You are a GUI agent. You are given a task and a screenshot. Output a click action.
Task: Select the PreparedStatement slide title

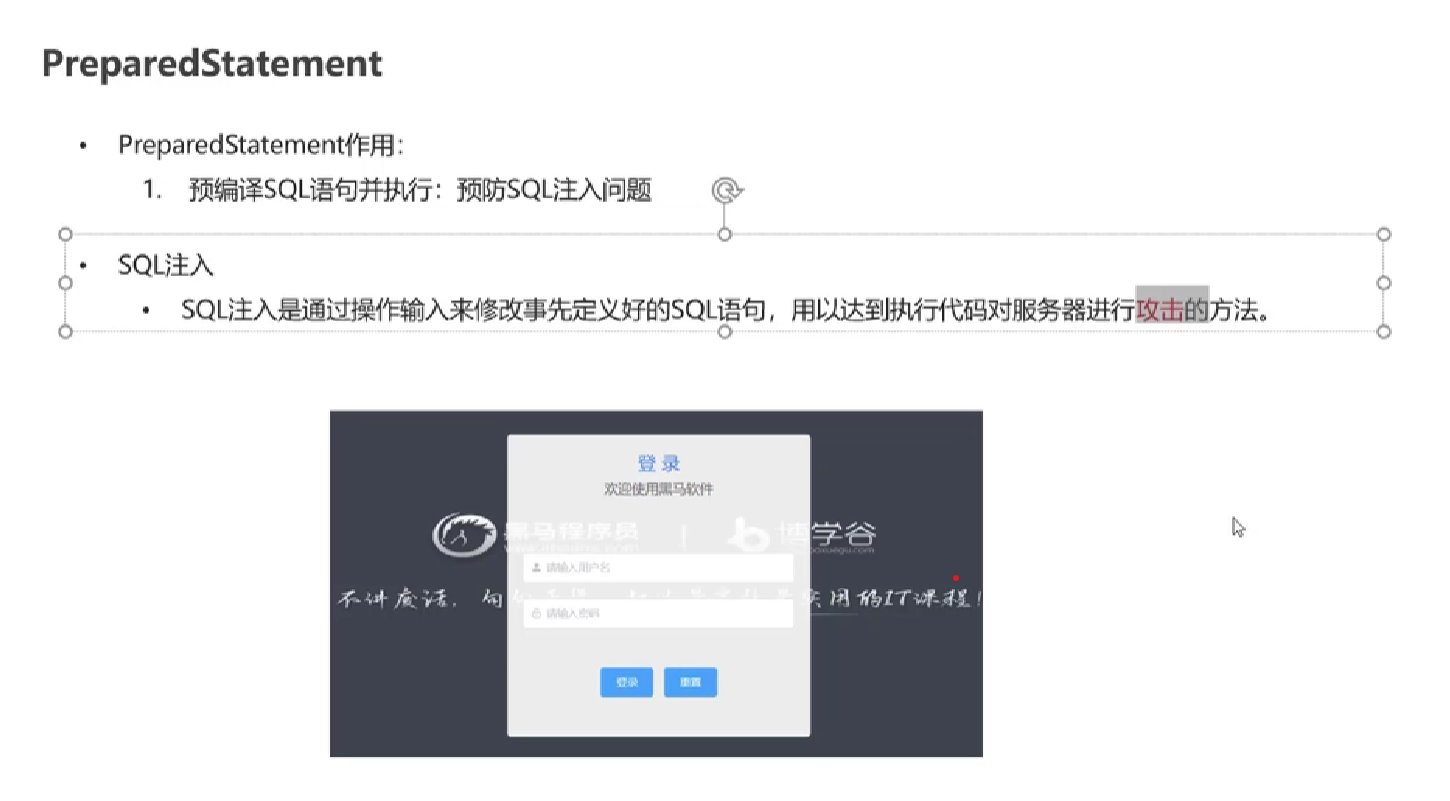(212, 64)
